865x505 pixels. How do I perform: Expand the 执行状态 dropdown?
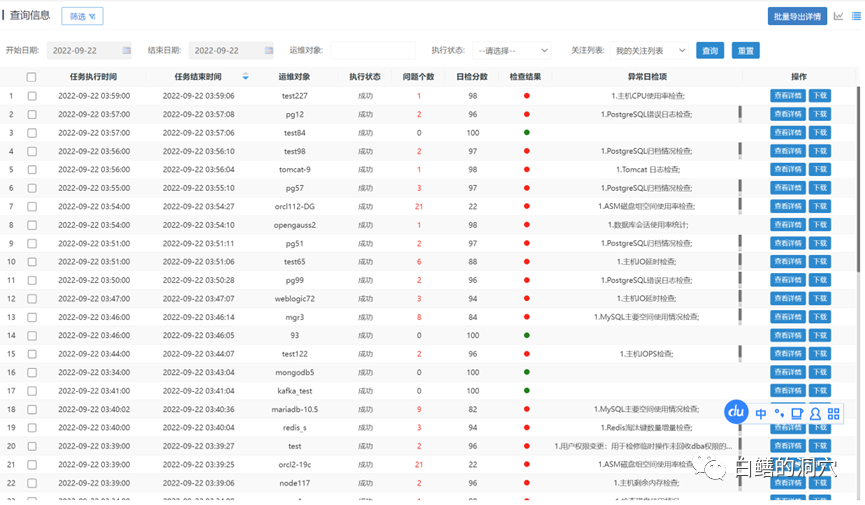513,50
